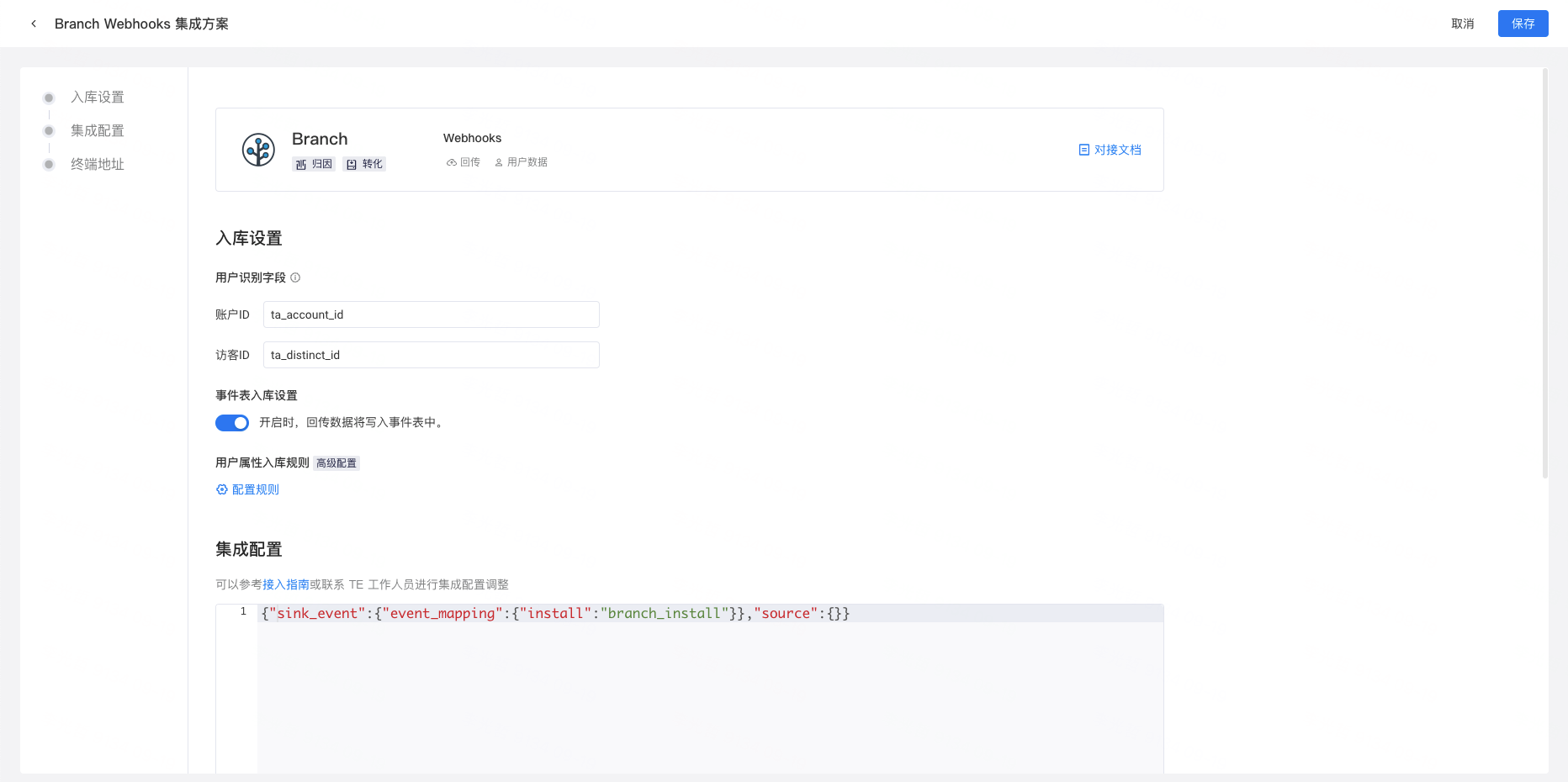Click the gear icon beside 配置规则
Screen dimensions: 1568x782
222,489
